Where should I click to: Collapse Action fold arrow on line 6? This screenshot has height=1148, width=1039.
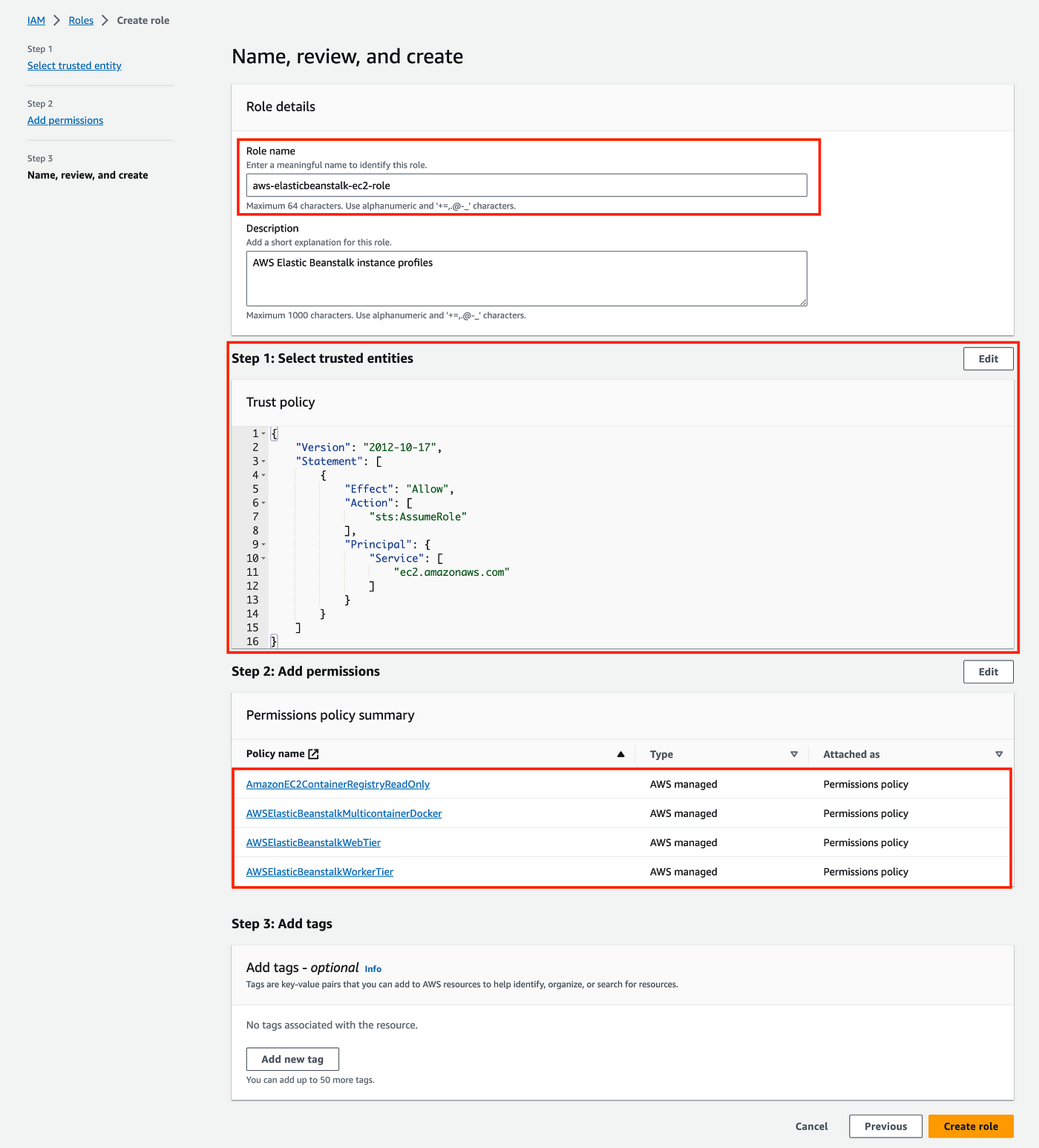263,503
